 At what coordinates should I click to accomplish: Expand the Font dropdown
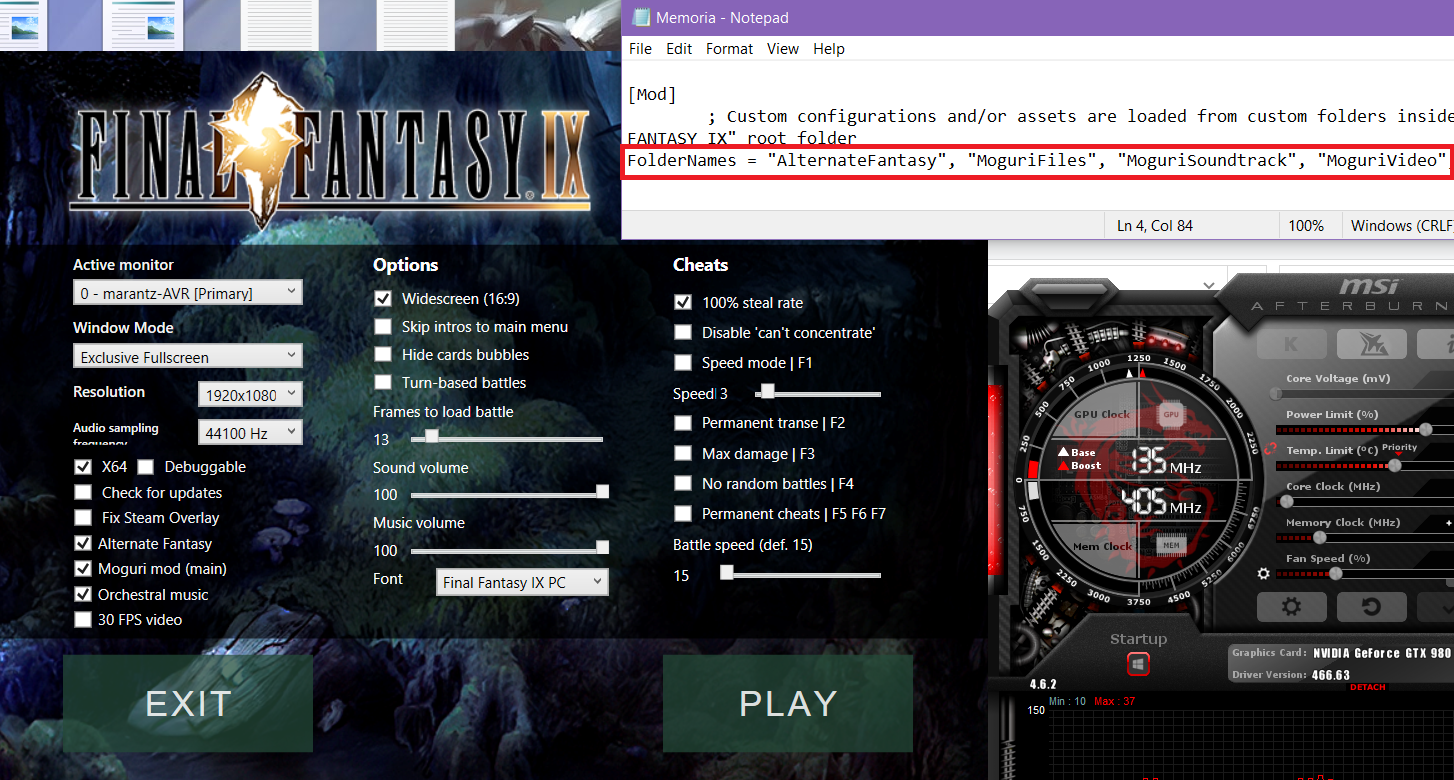pos(522,582)
